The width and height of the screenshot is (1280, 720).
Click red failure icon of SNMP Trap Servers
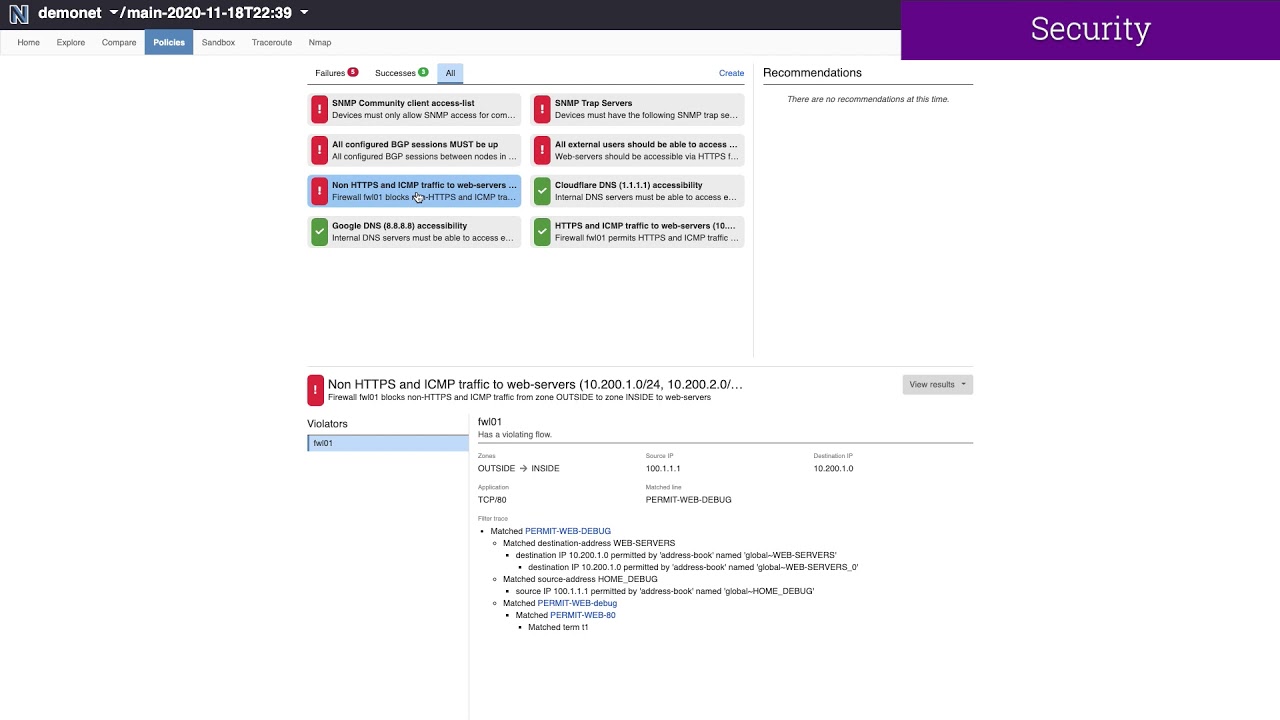click(542, 109)
